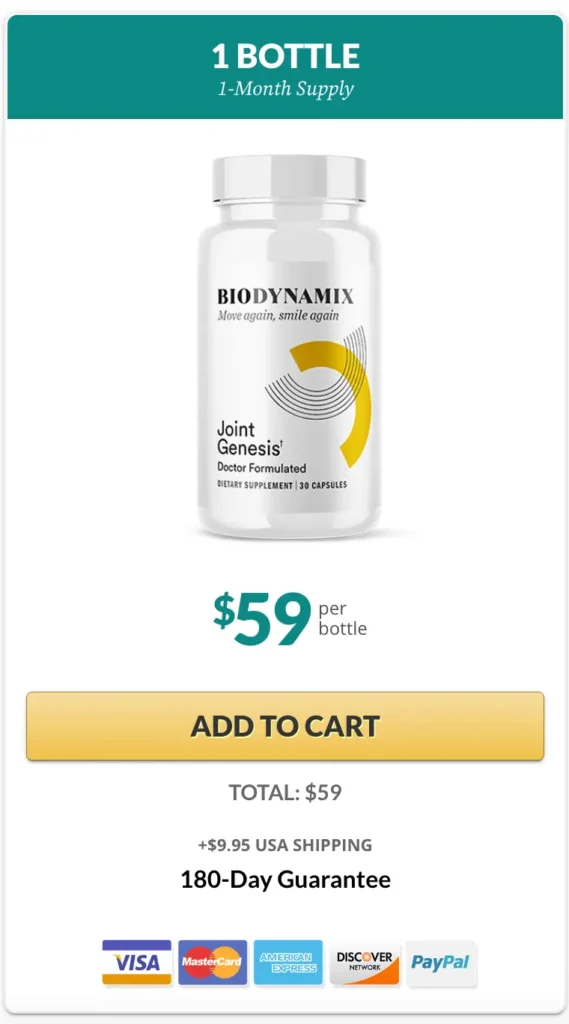
Task: Click the BIODYNAMIX brand name on the label
Action: pos(285,297)
